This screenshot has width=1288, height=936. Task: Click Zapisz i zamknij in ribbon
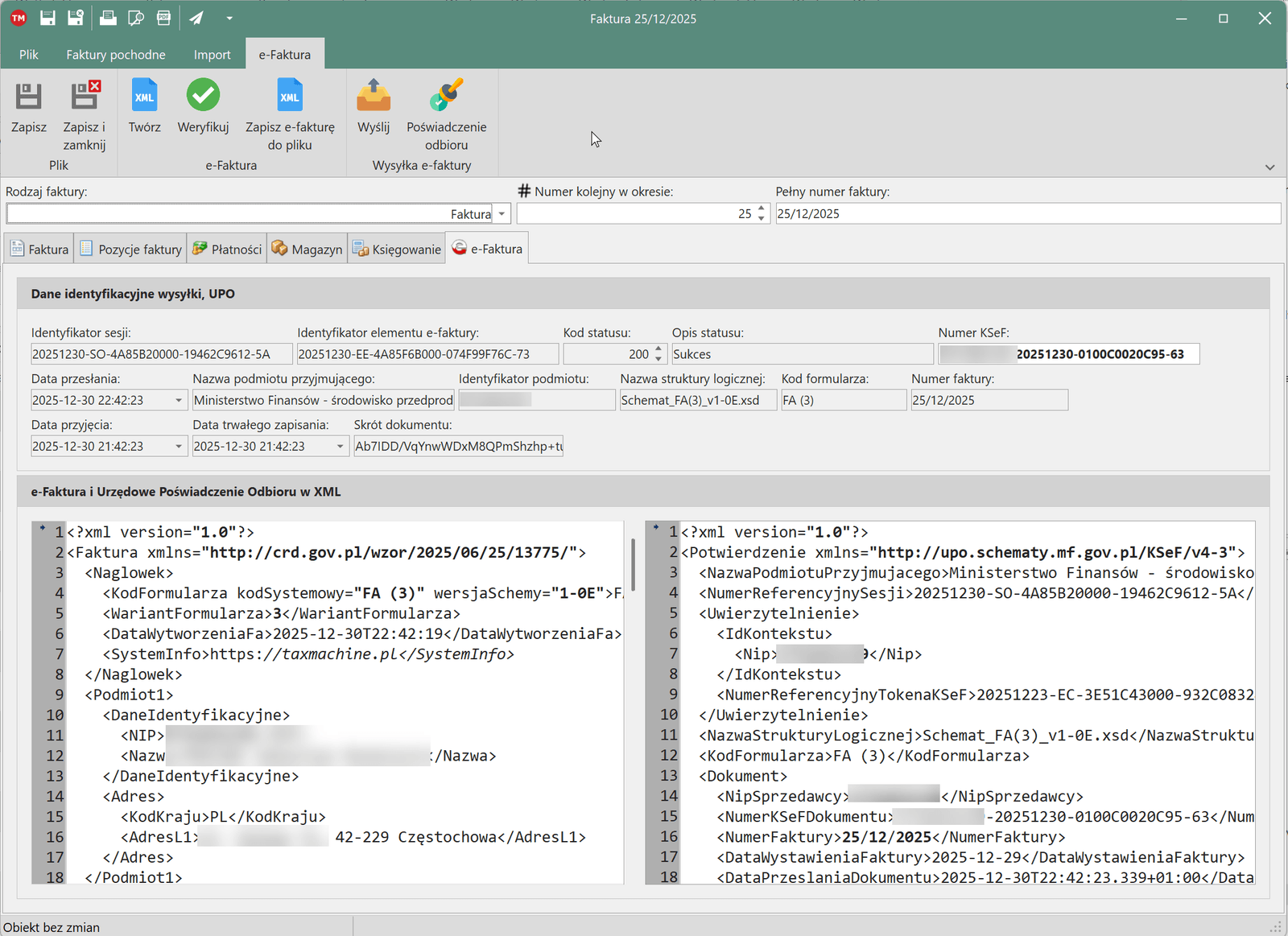tap(85, 97)
